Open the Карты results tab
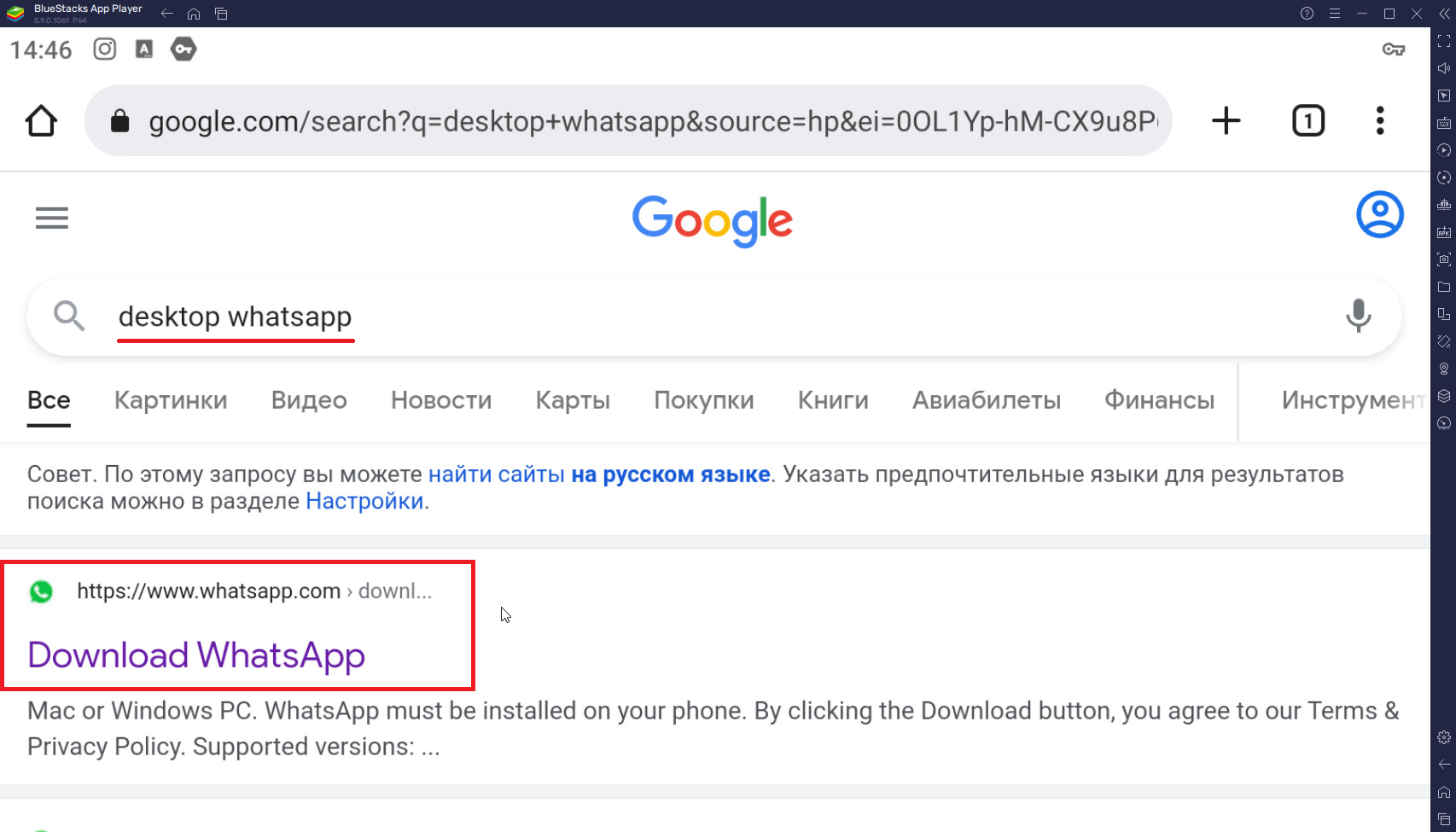 pyautogui.click(x=573, y=400)
